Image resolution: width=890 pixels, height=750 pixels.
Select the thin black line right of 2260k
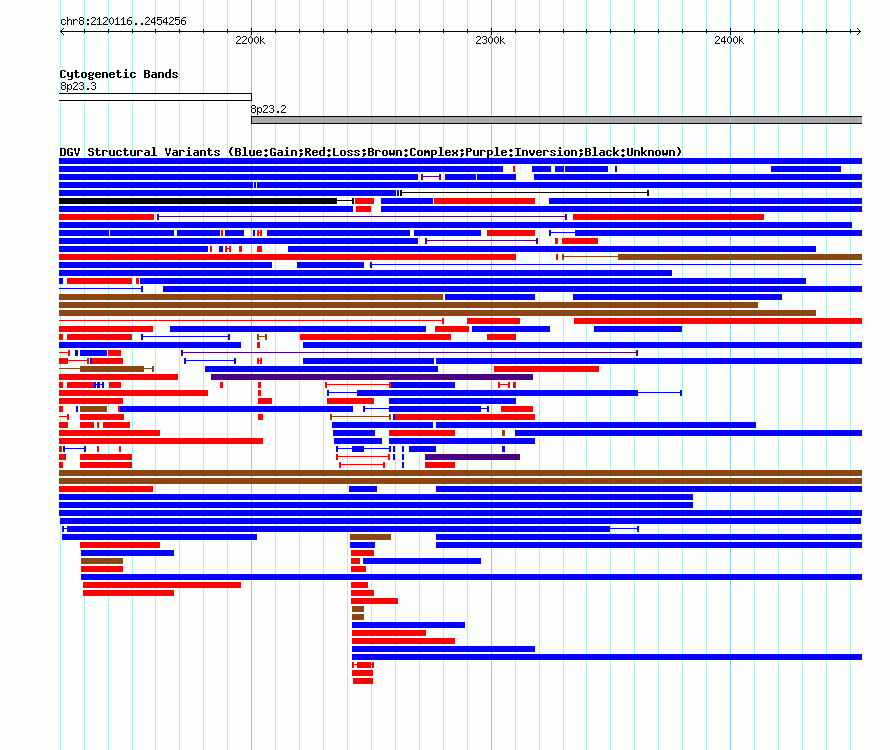click(524, 193)
